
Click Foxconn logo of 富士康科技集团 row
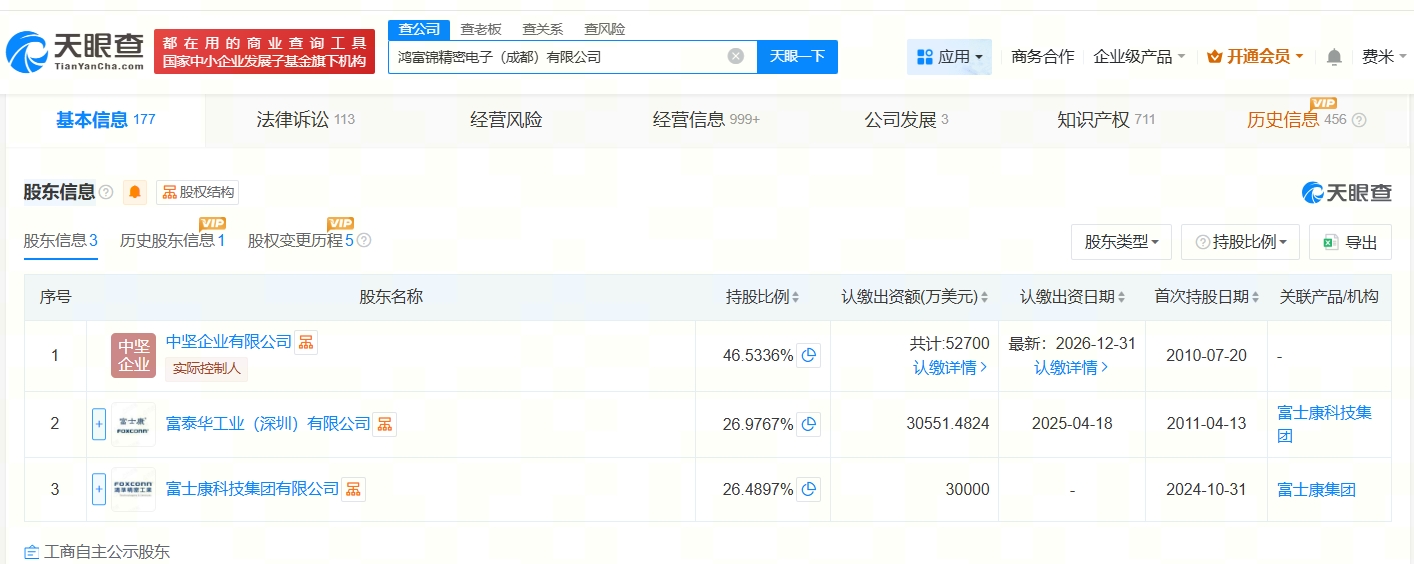tap(133, 489)
